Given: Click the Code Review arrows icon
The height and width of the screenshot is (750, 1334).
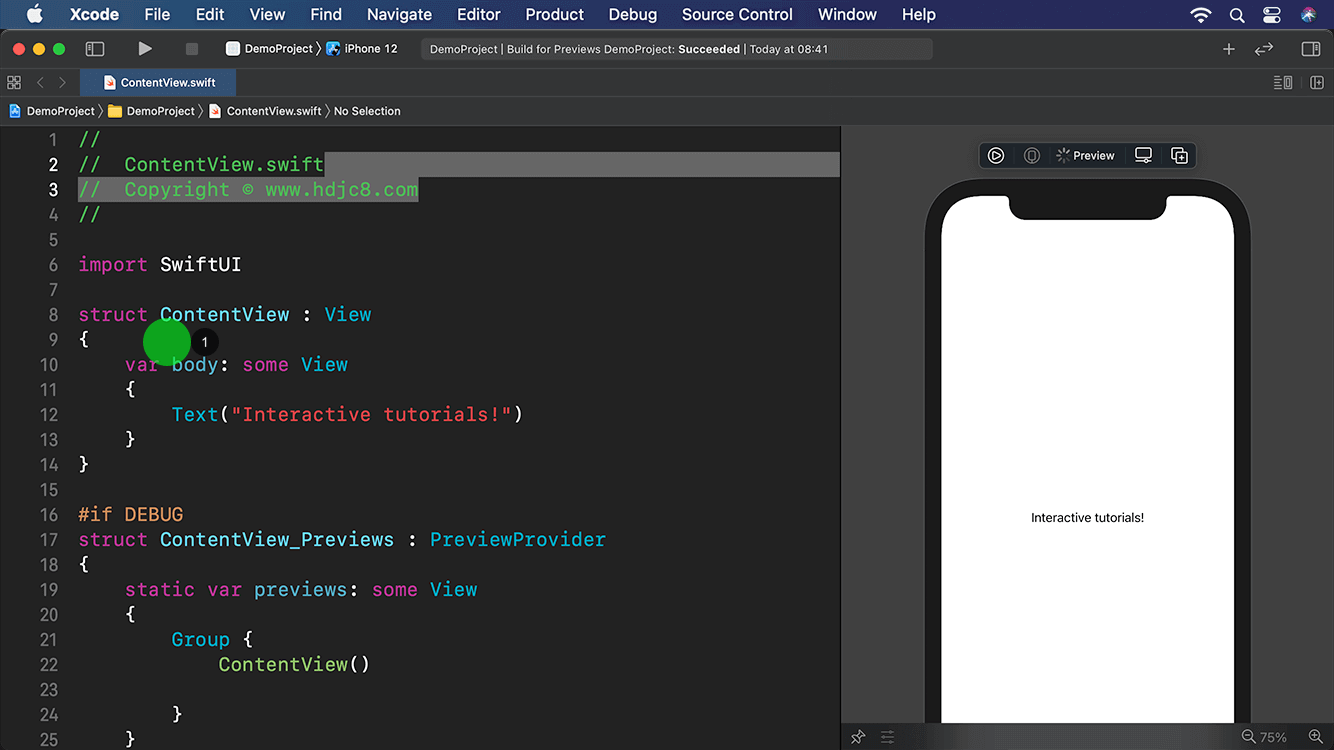Looking at the screenshot, I should pos(1264,48).
